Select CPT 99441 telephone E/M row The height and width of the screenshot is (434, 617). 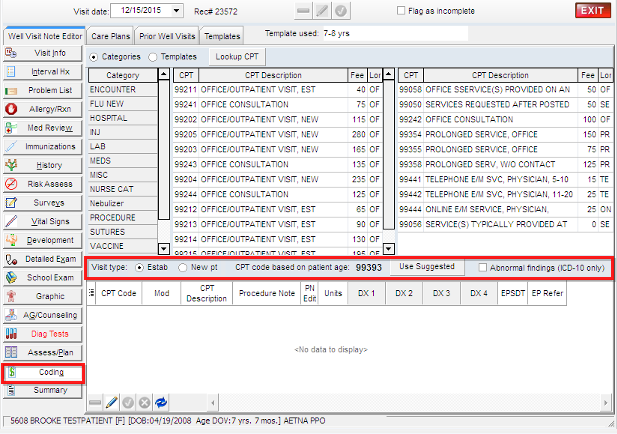(x=505, y=179)
